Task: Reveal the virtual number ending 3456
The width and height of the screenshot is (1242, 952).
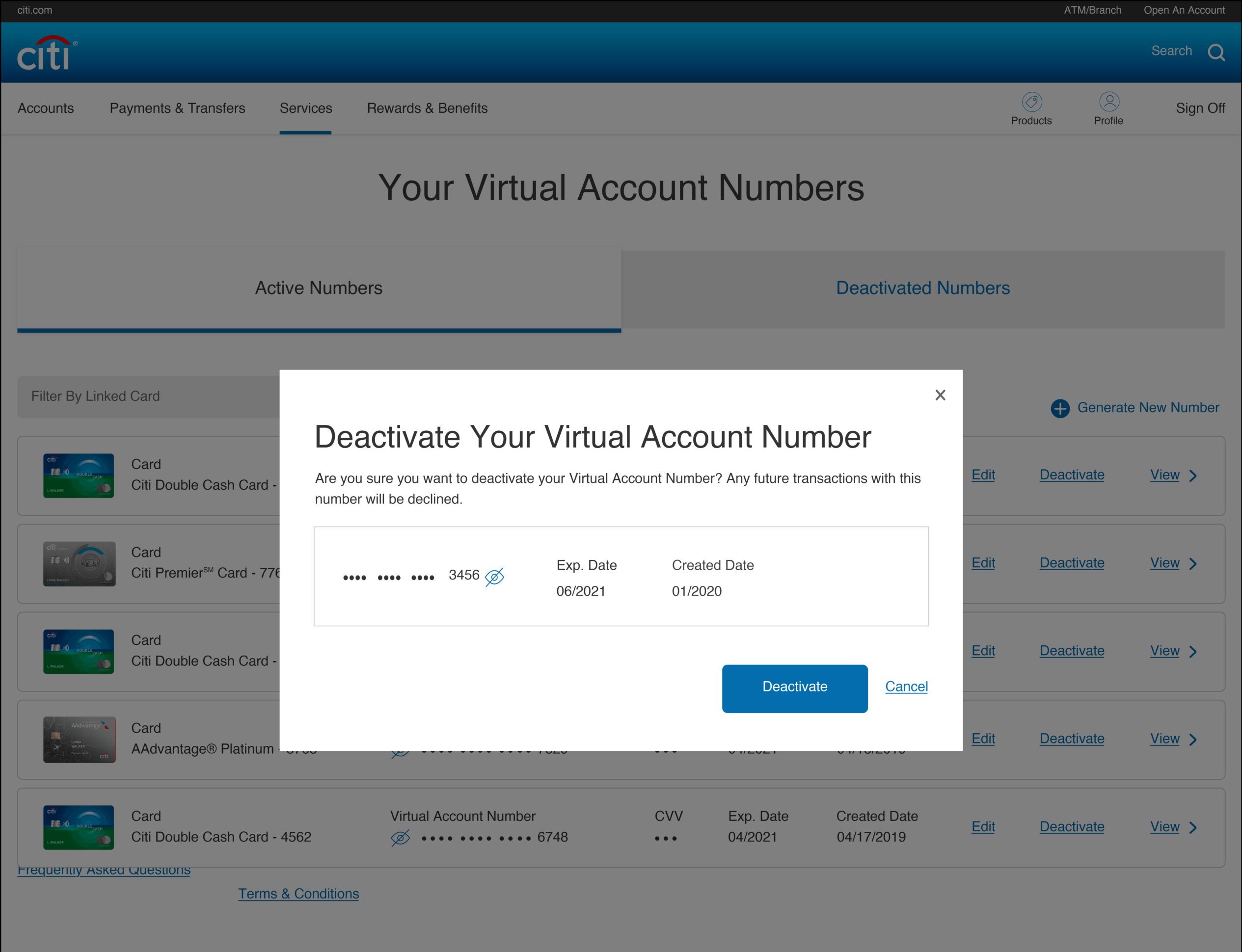Action: (494, 576)
